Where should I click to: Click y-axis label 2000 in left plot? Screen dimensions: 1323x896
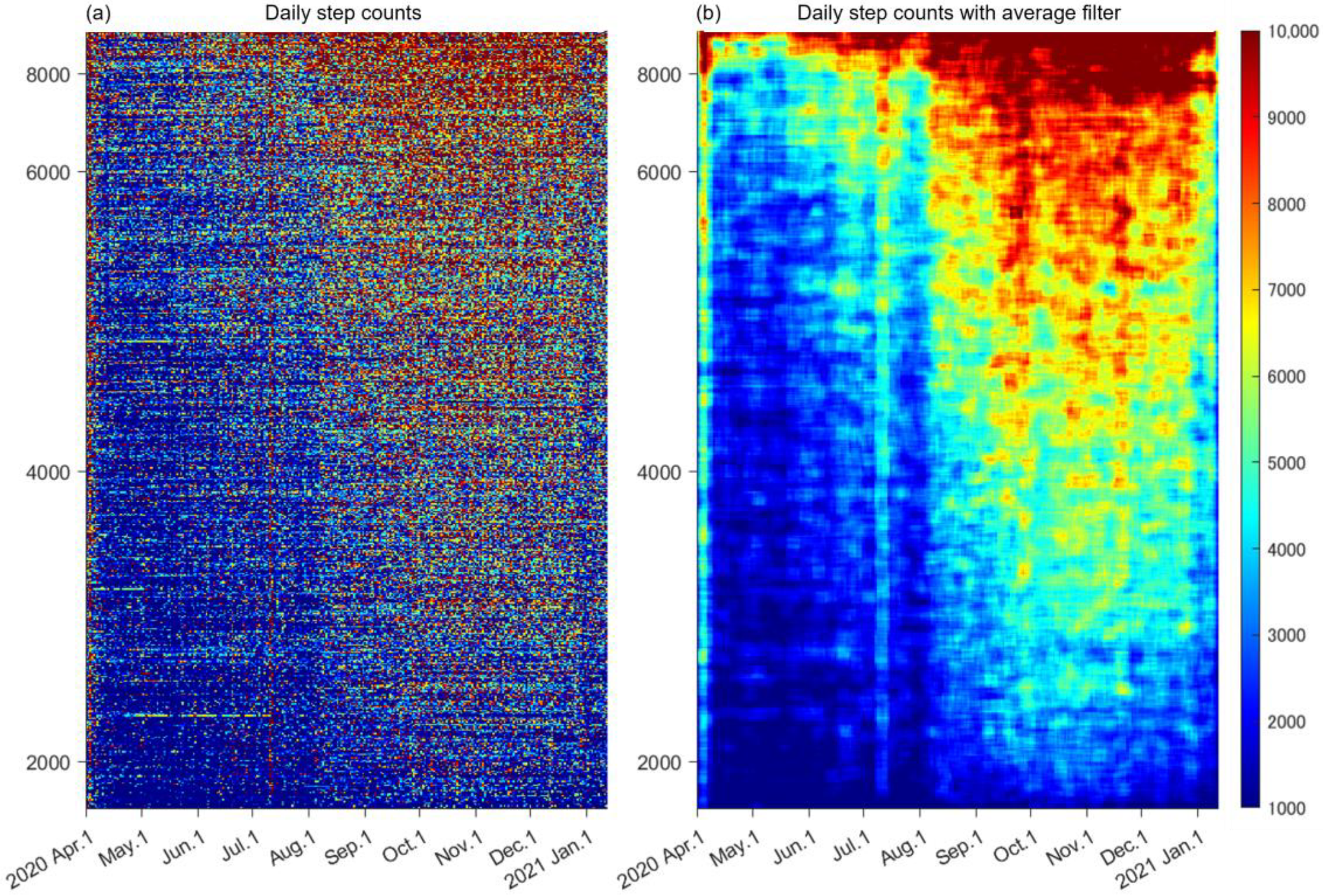(47, 762)
